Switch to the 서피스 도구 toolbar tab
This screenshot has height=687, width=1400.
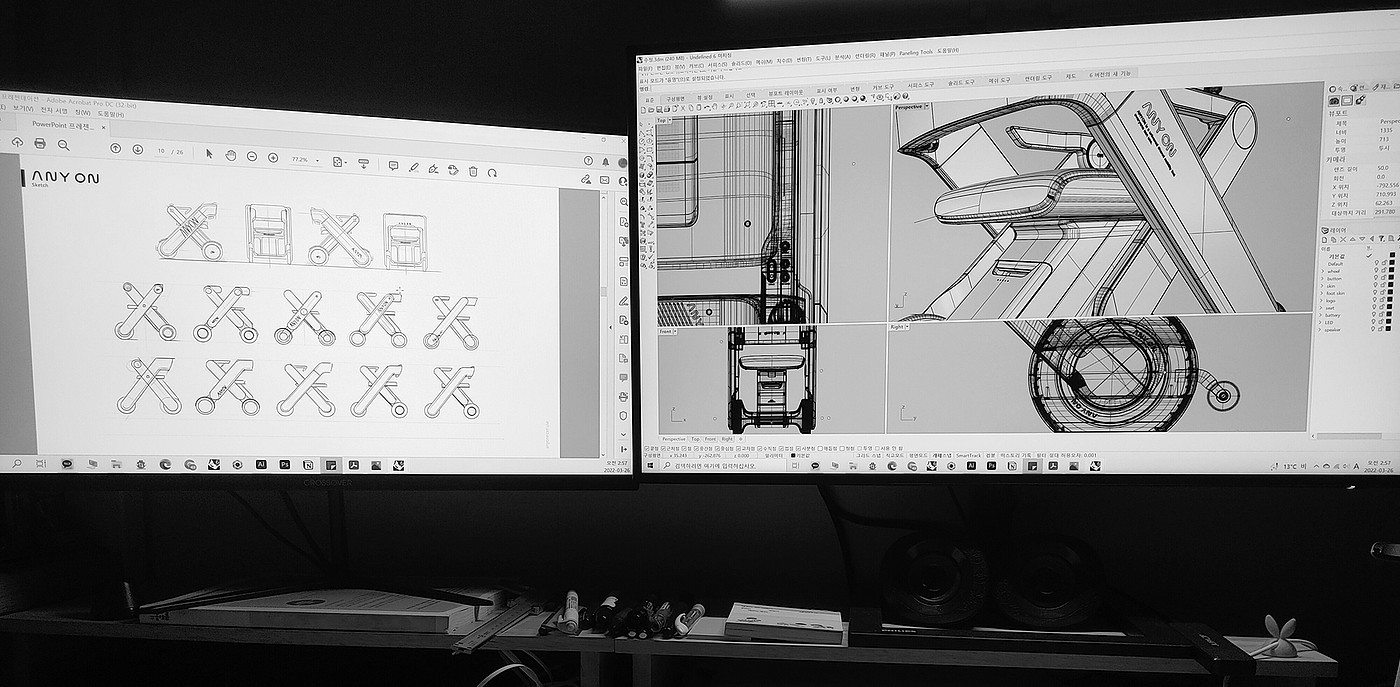click(x=920, y=85)
